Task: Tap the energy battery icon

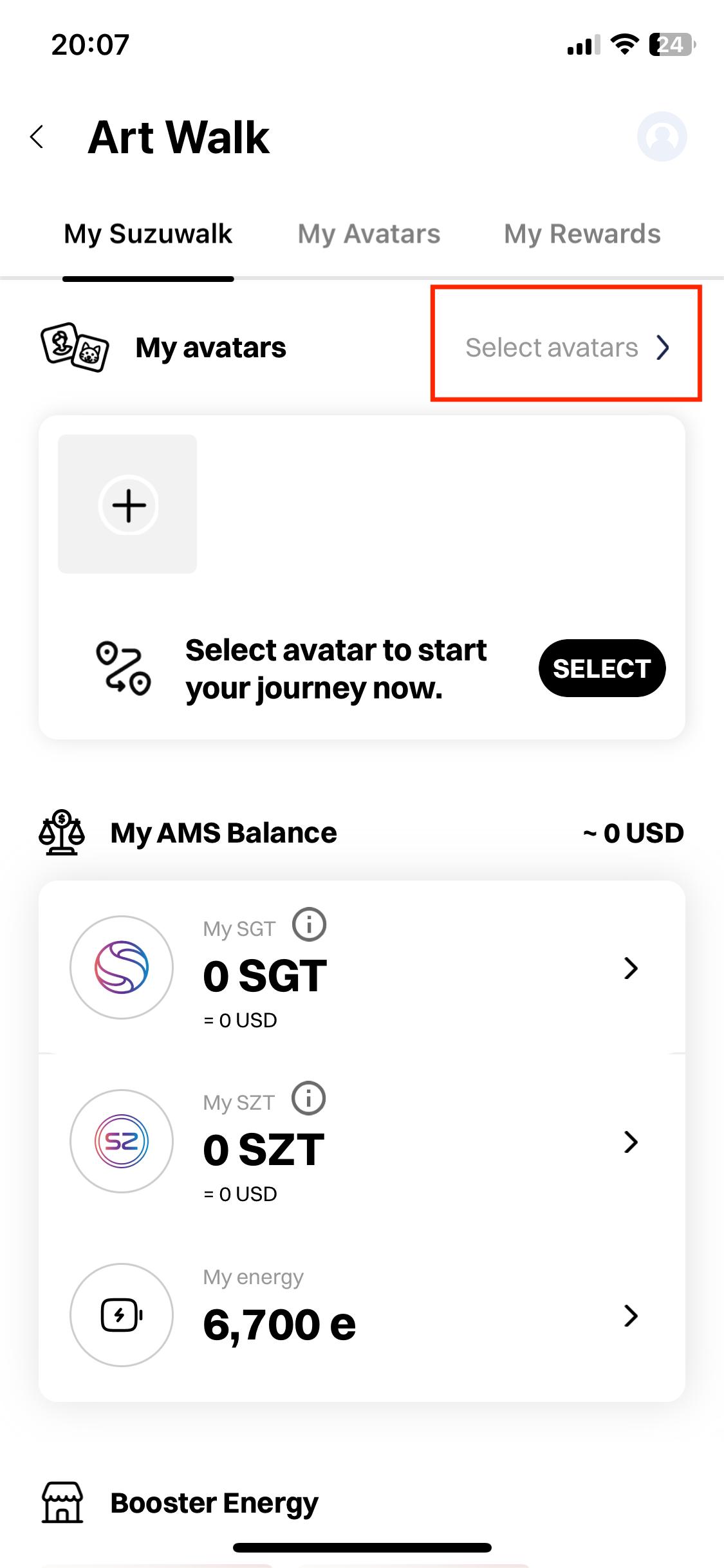Action: coord(122,1314)
